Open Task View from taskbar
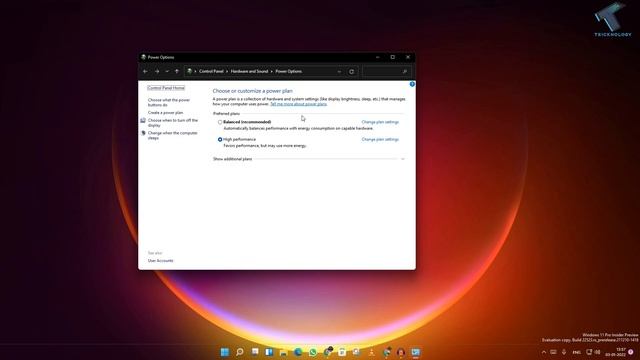Viewport: 640px width, 360px height. click(x=255, y=352)
